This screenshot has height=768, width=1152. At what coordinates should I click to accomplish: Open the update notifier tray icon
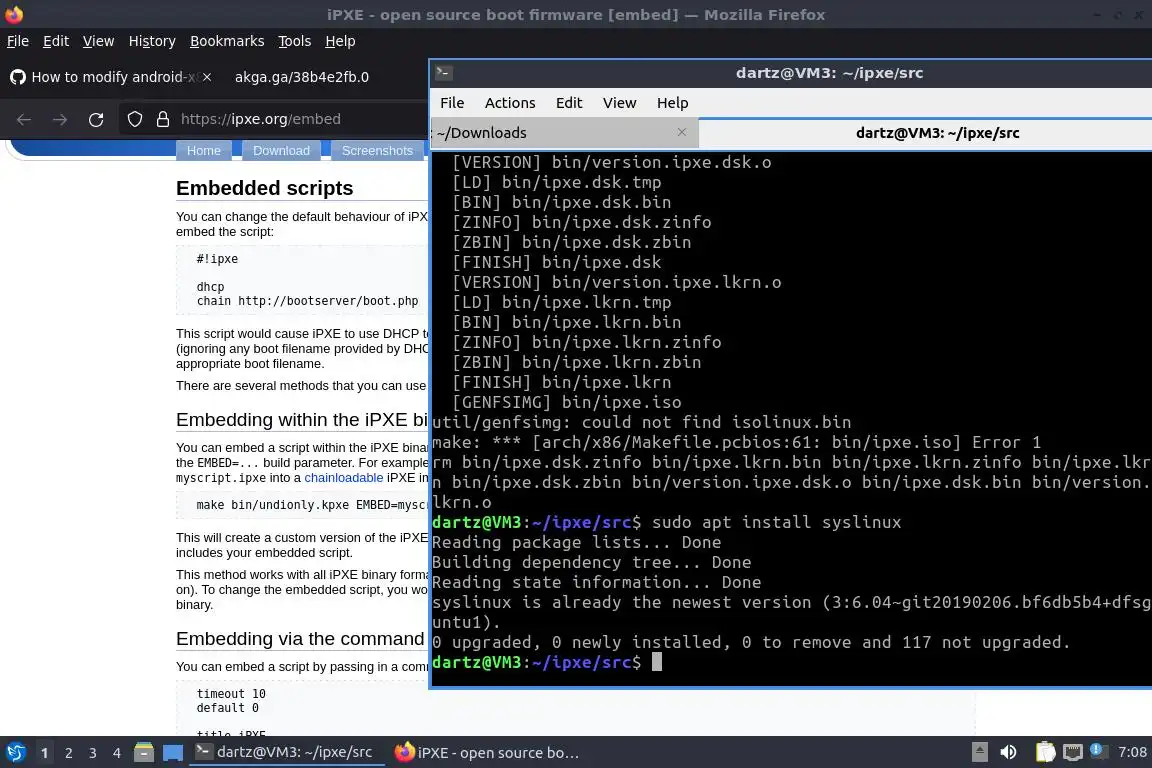(x=1098, y=751)
